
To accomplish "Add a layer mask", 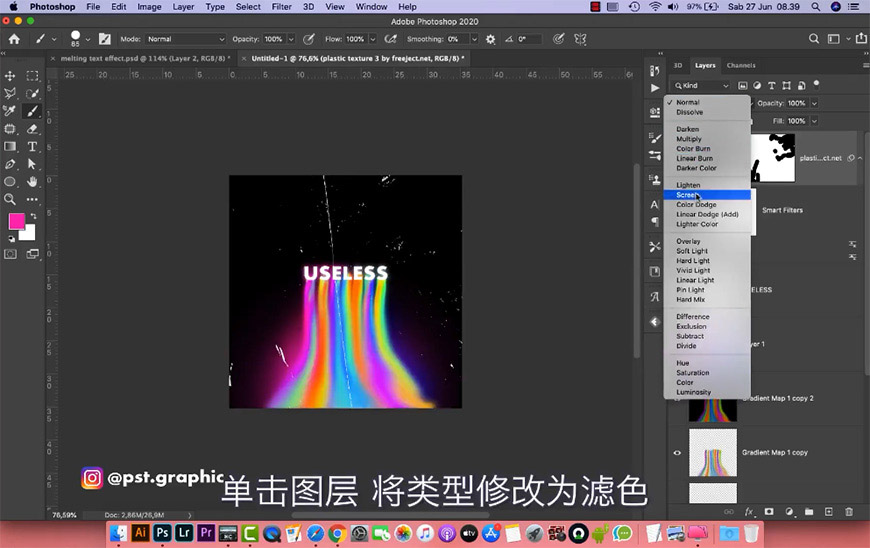I will click(769, 511).
